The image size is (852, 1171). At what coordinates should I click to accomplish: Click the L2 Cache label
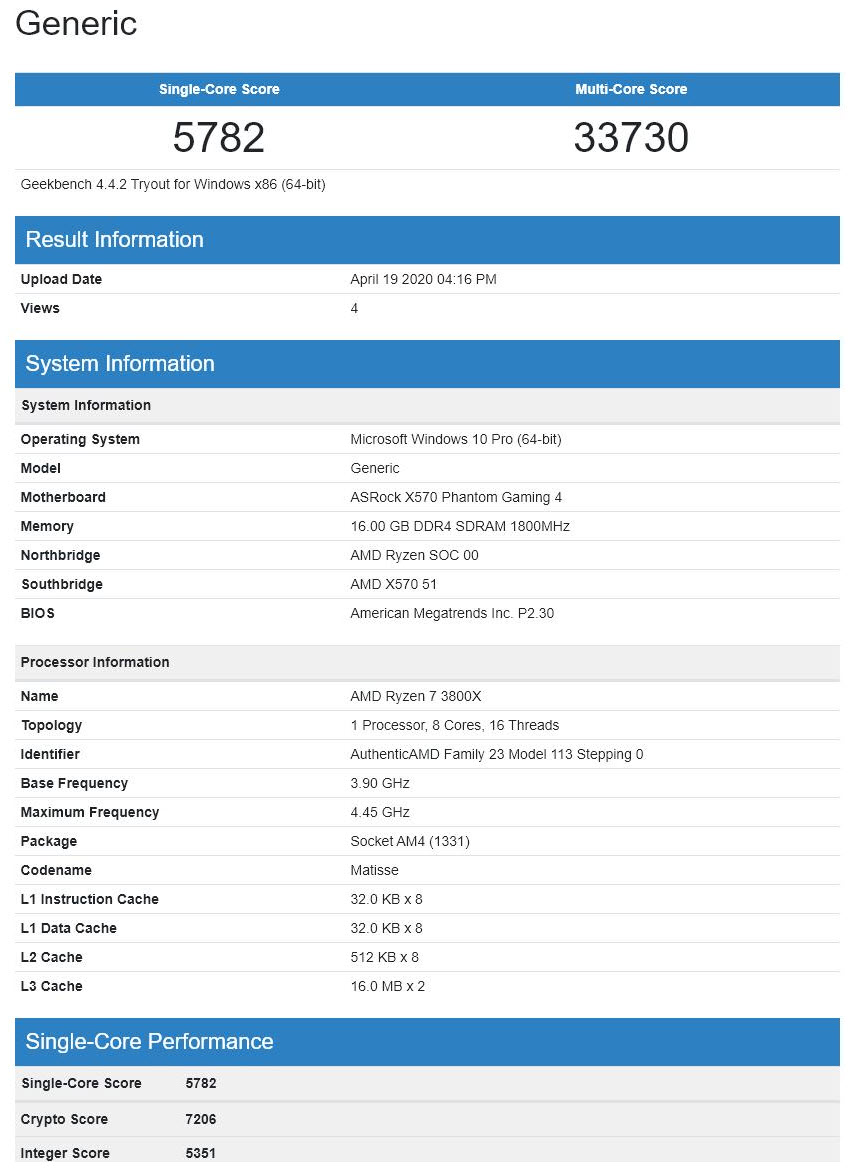click(52, 959)
